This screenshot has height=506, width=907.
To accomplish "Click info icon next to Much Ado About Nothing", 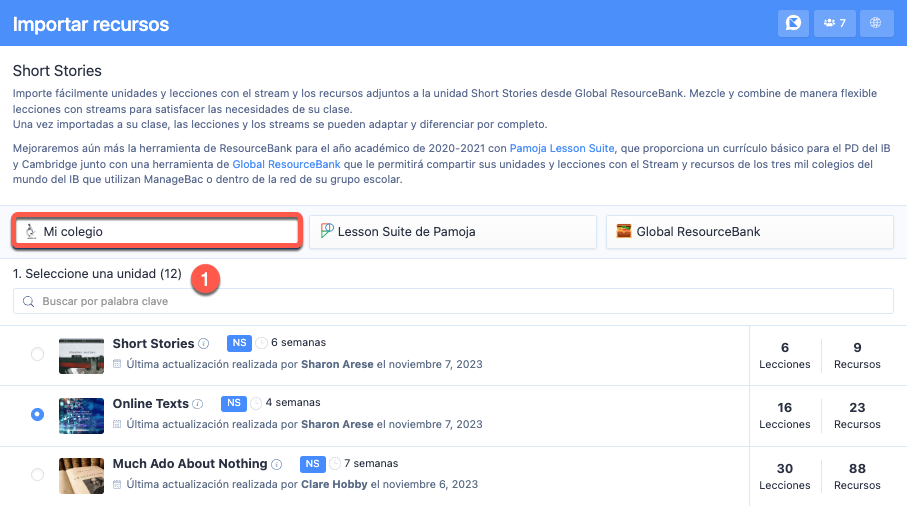I will click(x=276, y=464).
